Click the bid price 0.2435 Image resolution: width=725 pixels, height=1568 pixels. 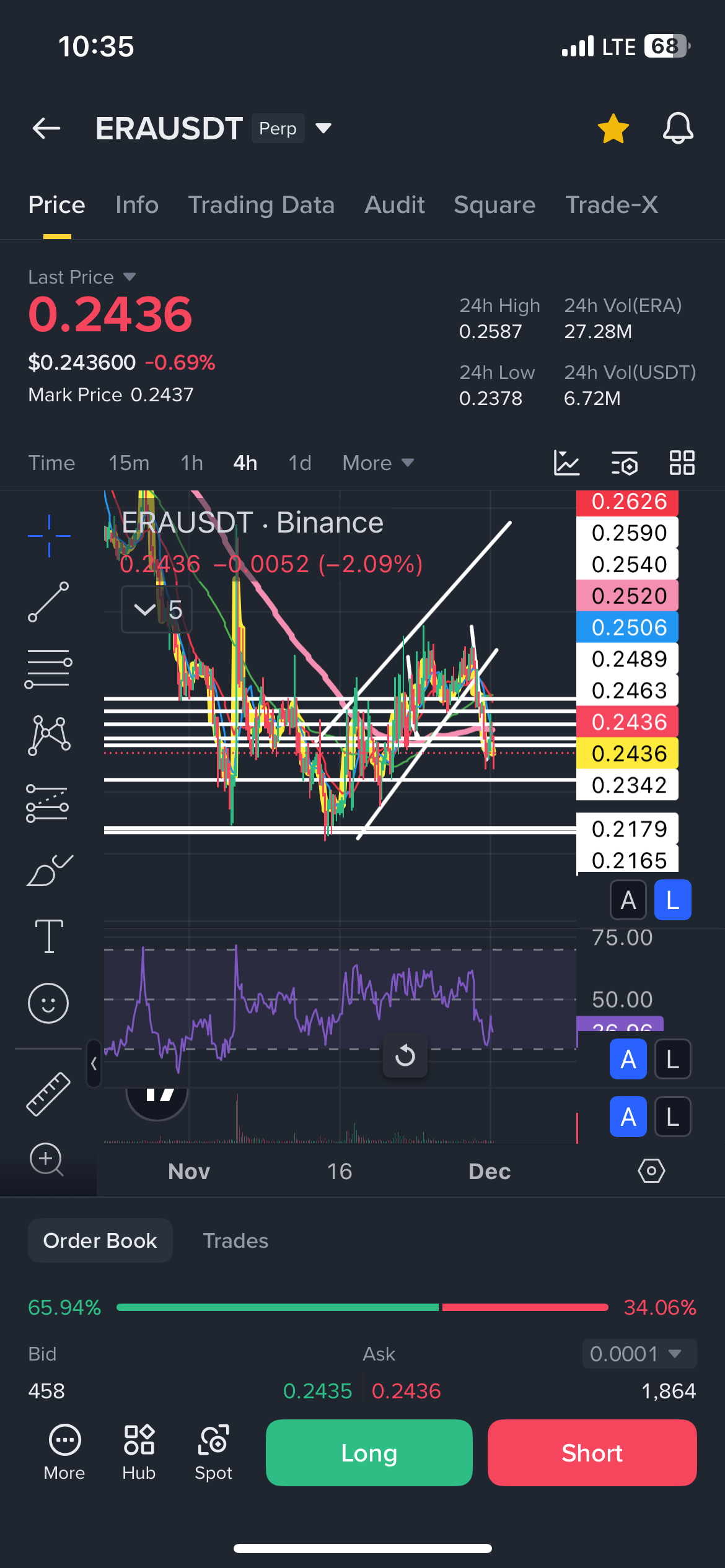tap(317, 1391)
